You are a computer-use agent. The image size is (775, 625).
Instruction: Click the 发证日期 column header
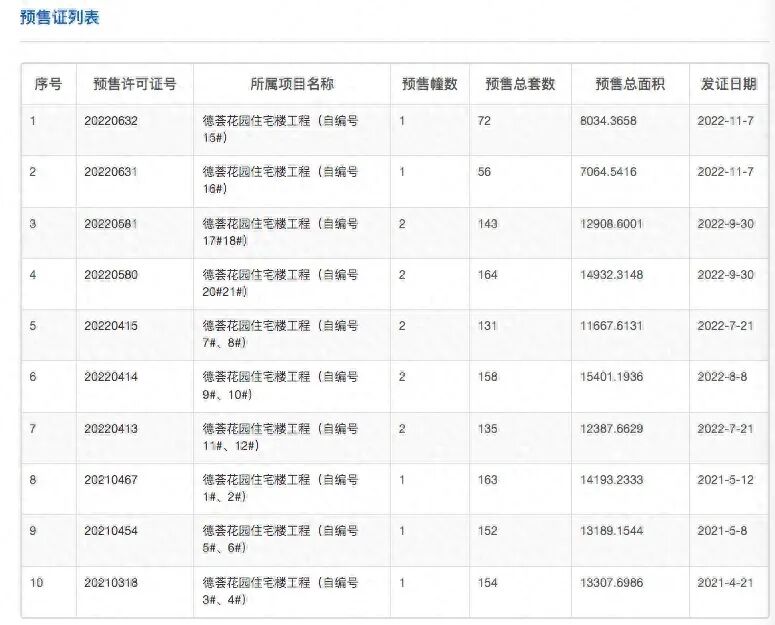[x=729, y=84]
